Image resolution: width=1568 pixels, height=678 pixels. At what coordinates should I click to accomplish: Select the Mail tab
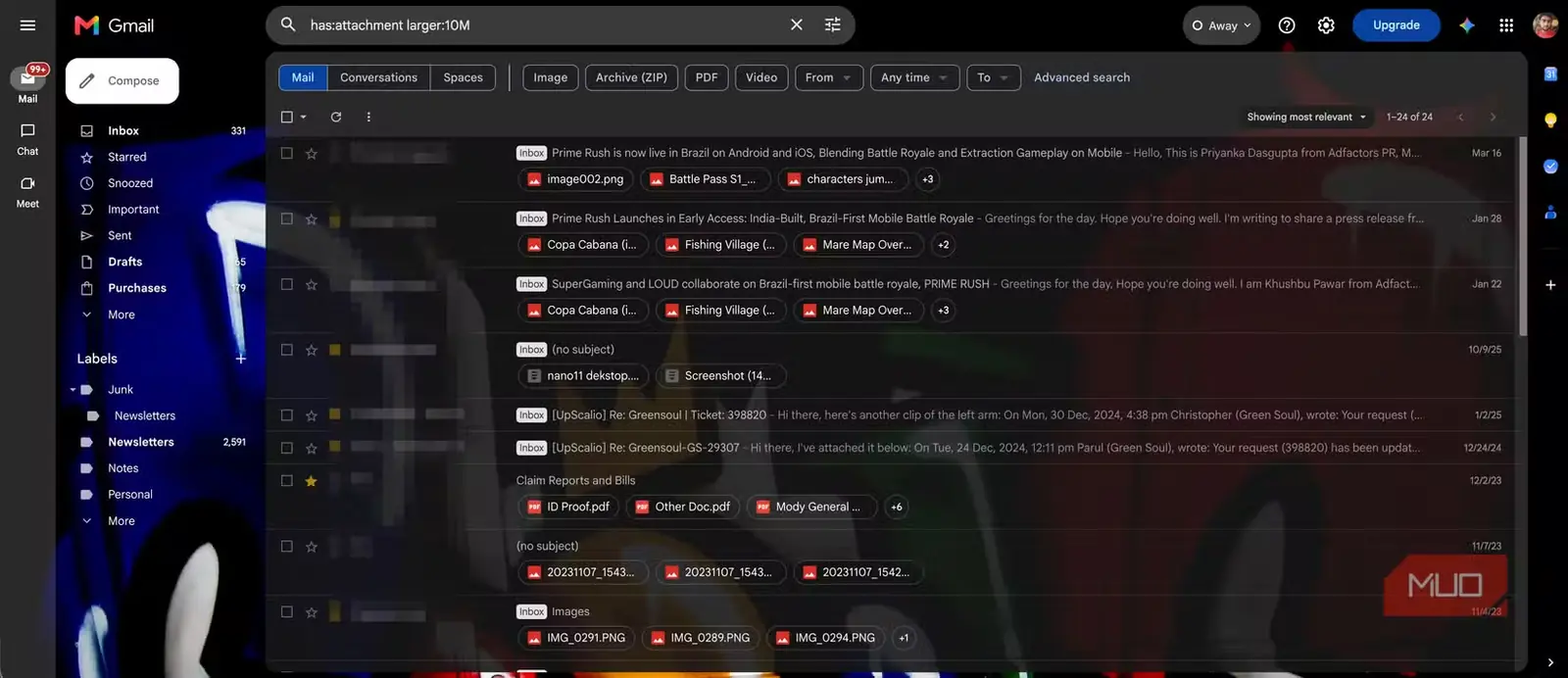303,77
